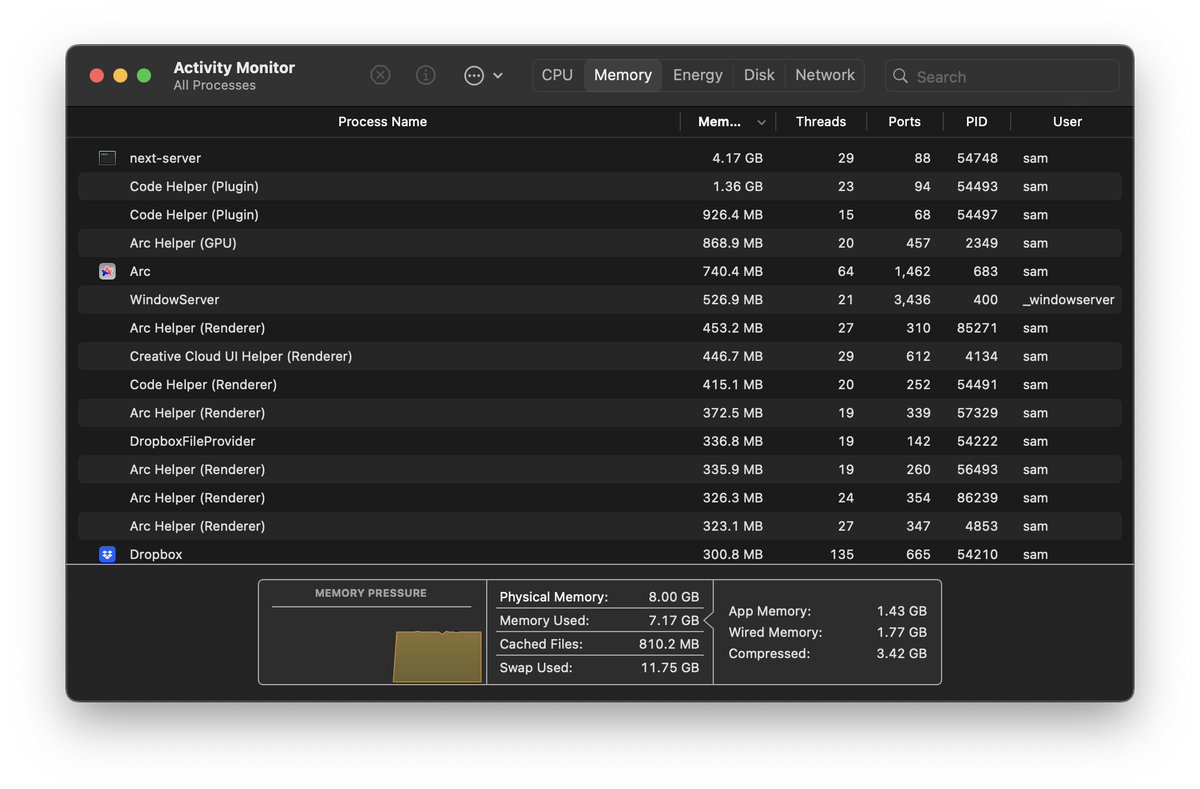The image size is (1200, 789).
Task: Click the Wired Memory 1.77 GB entry
Action: (827, 632)
